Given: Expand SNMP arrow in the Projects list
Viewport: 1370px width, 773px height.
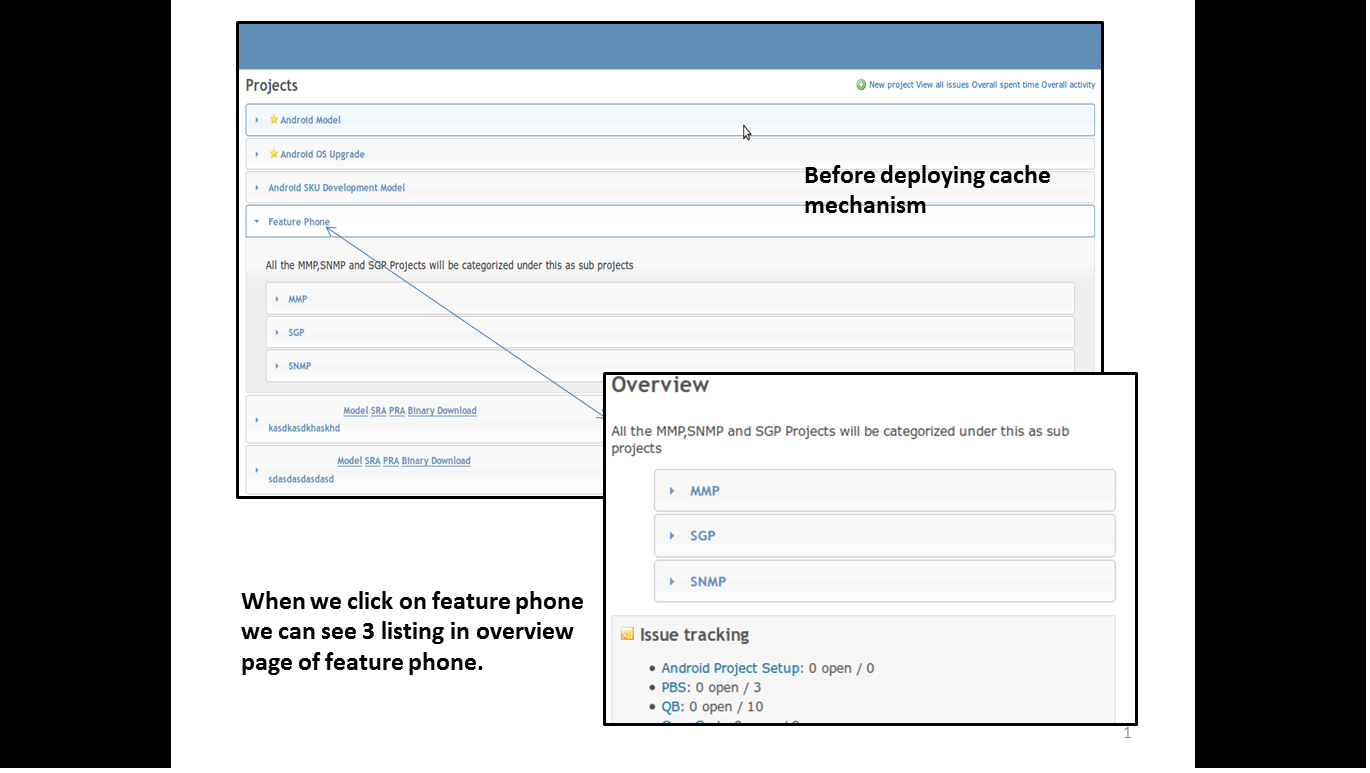Looking at the screenshot, I should 277,366.
